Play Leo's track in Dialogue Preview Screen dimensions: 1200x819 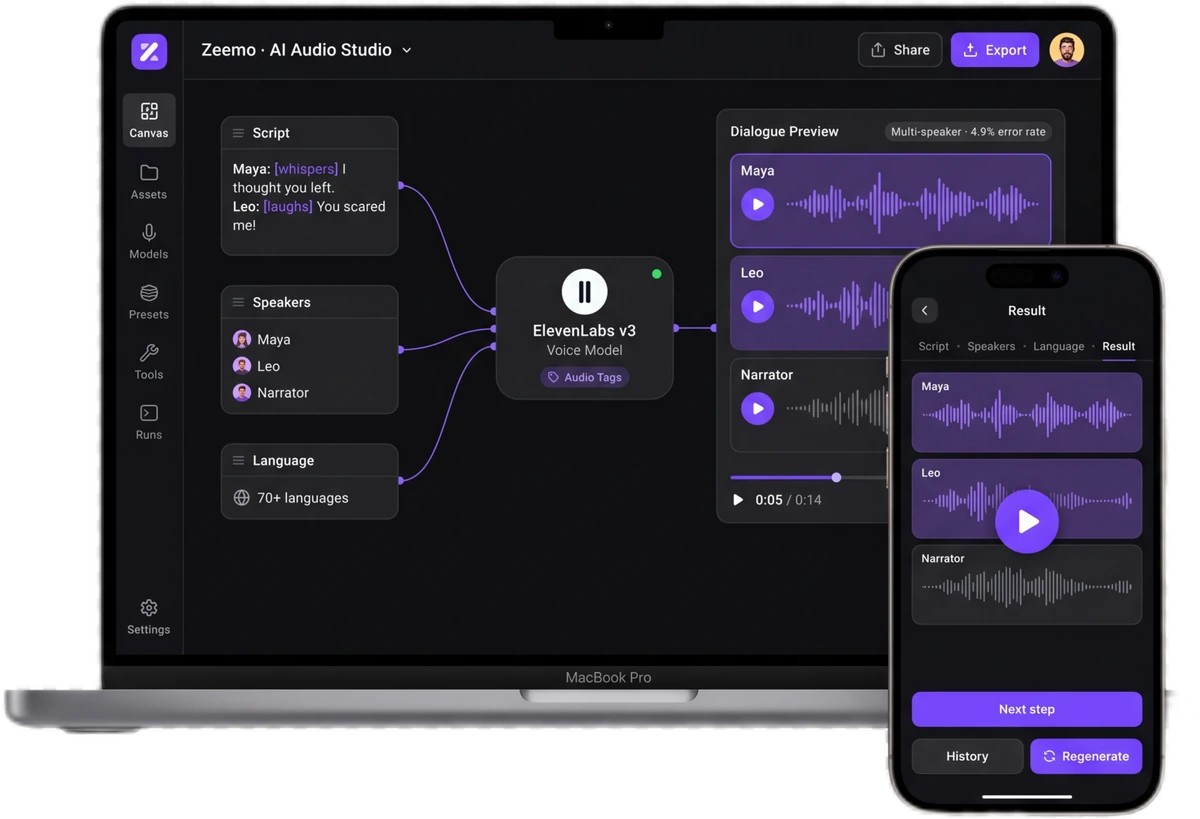click(758, 306)
